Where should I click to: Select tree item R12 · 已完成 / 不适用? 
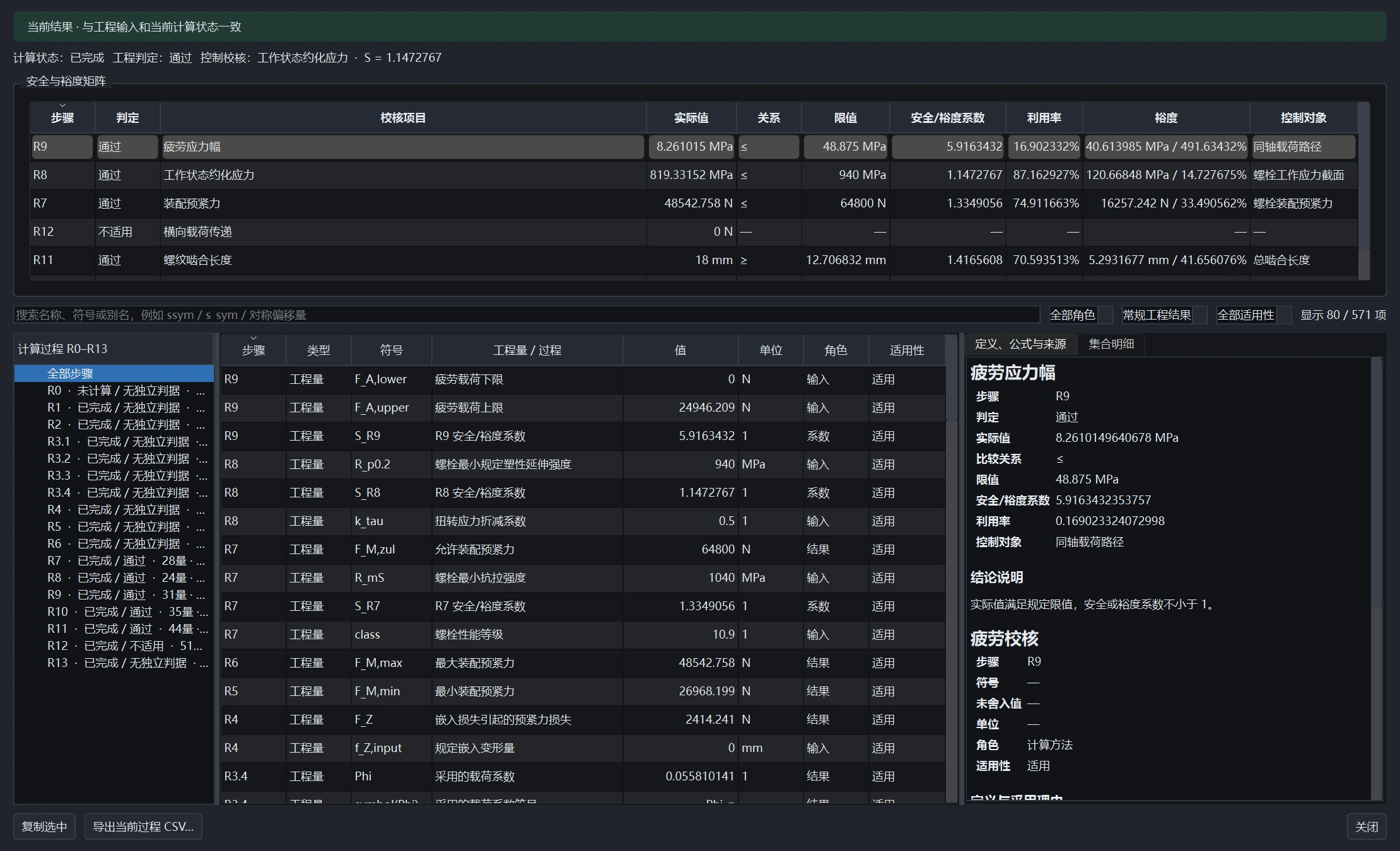pos(114,646)
